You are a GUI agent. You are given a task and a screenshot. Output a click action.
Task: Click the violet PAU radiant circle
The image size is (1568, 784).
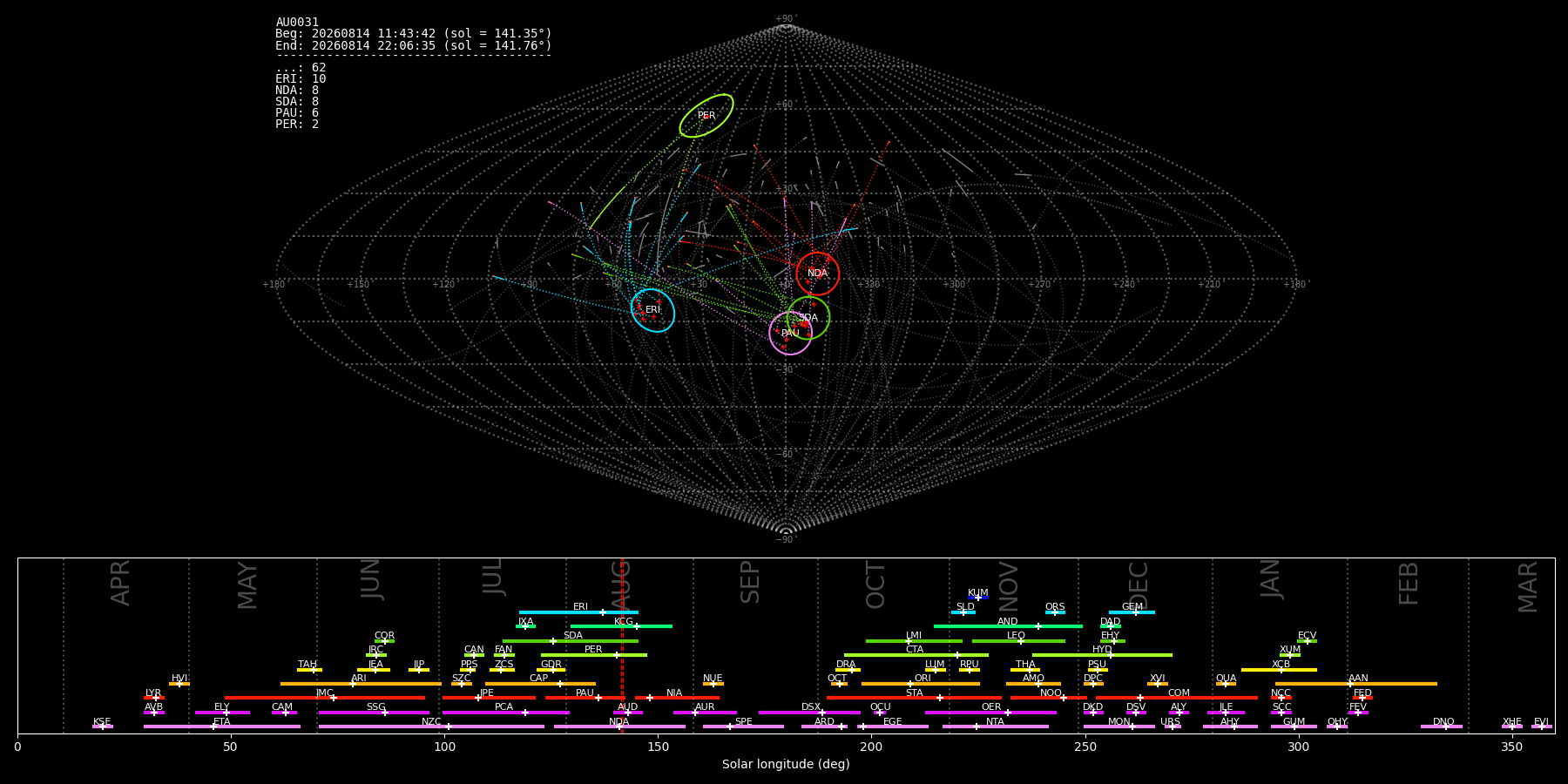[790, 333]
